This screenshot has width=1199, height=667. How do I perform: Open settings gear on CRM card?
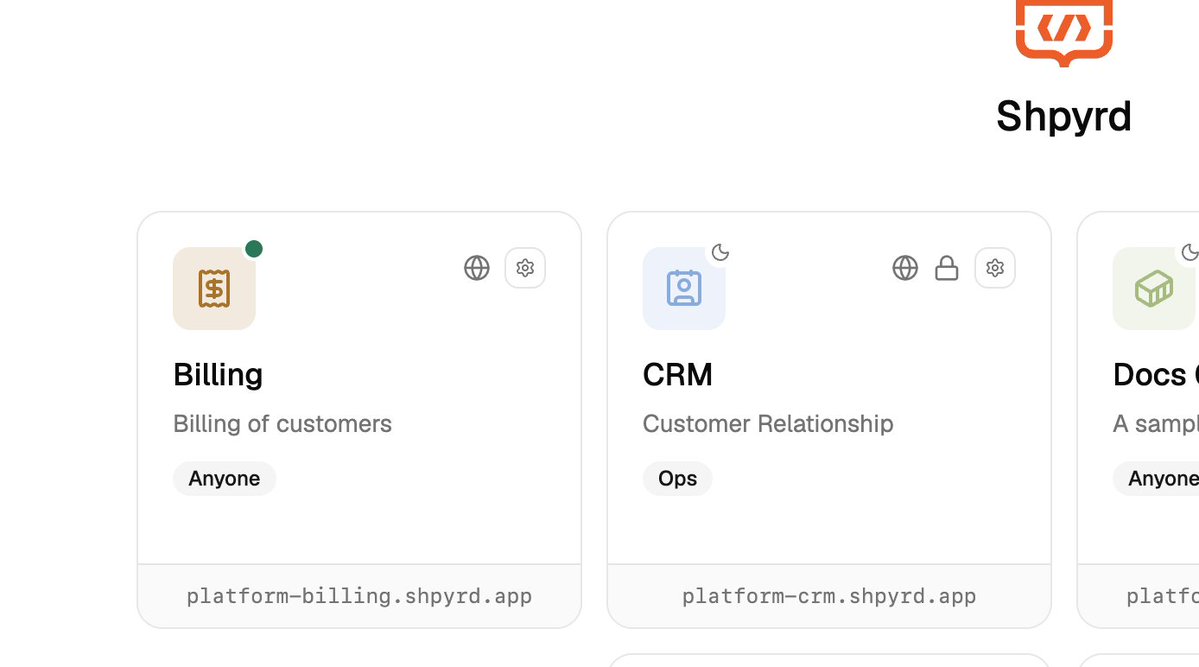point(995,268)
